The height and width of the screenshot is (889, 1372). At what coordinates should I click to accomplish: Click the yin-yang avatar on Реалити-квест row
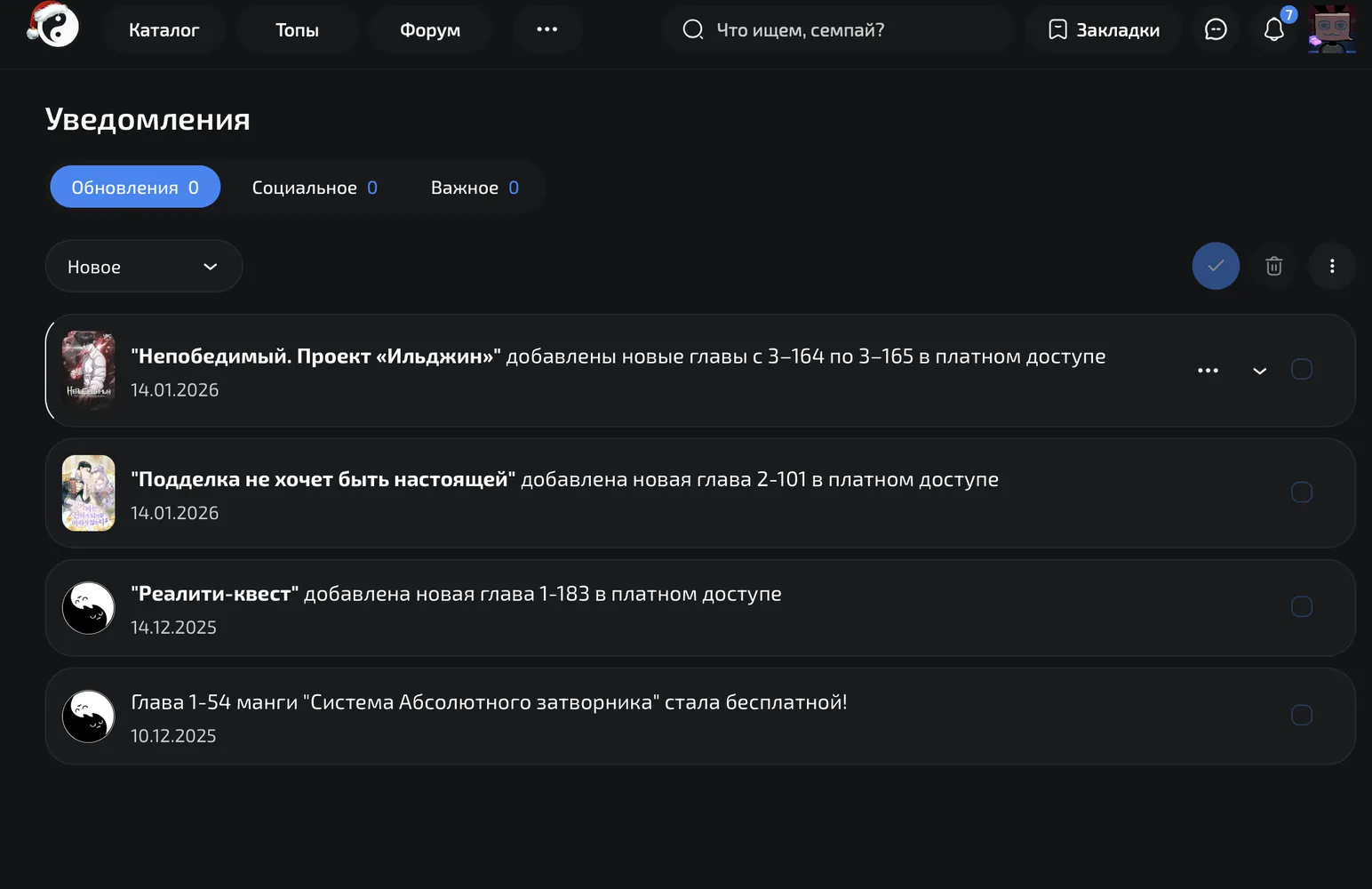(88, 608)
